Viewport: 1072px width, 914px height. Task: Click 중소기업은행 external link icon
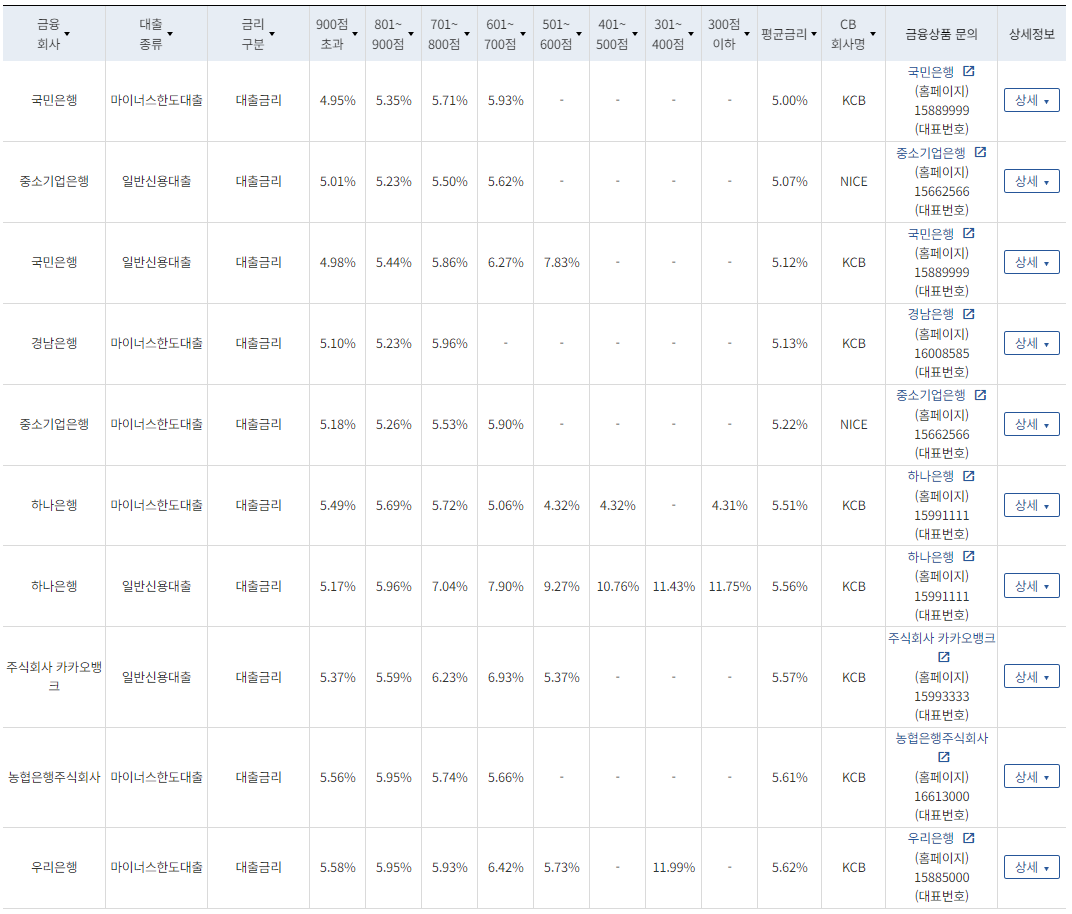[981, 151]
